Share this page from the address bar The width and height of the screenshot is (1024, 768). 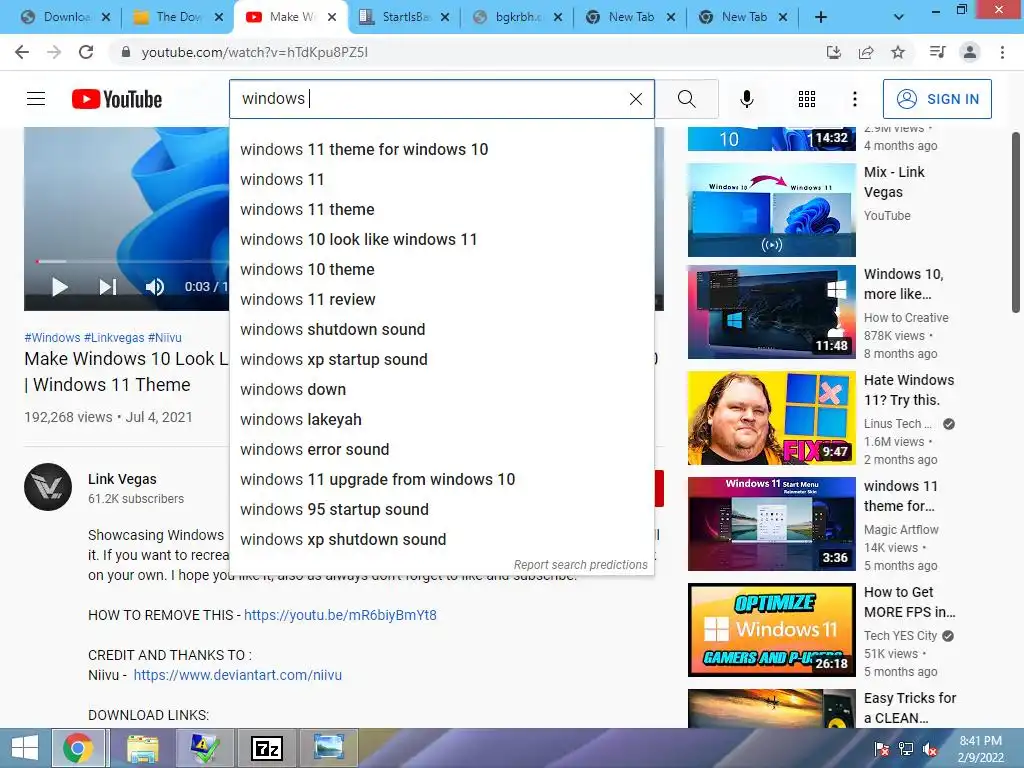866,52
